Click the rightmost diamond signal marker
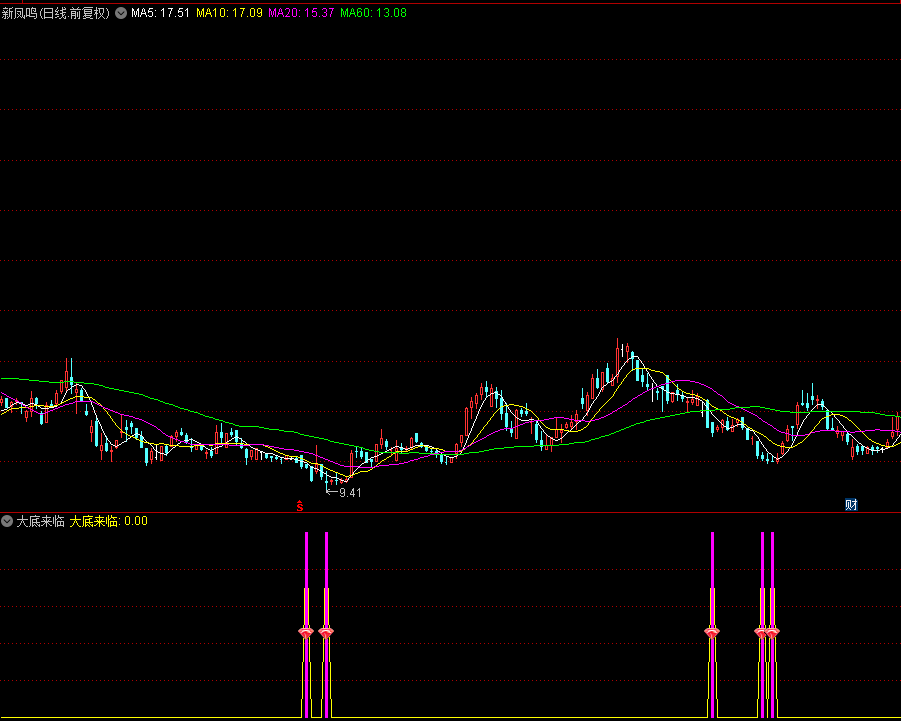Image resolution: width=901 pixels, height=721 pixels. (773, 633)
